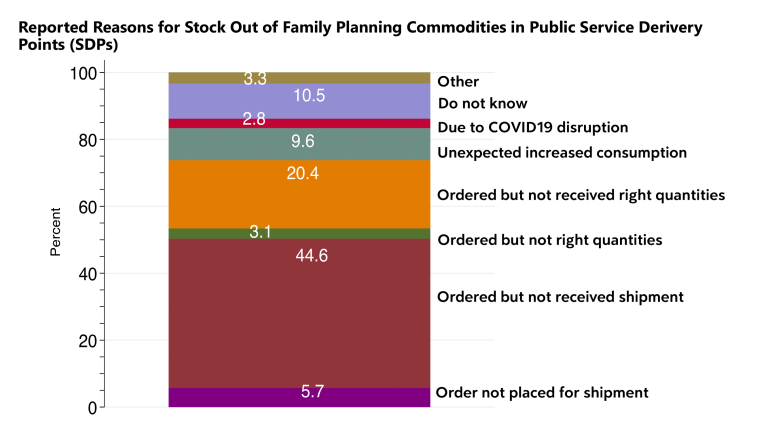Click the 60 tick label on y-axis
The image size is (768, 432).
(x=88, y=208)
